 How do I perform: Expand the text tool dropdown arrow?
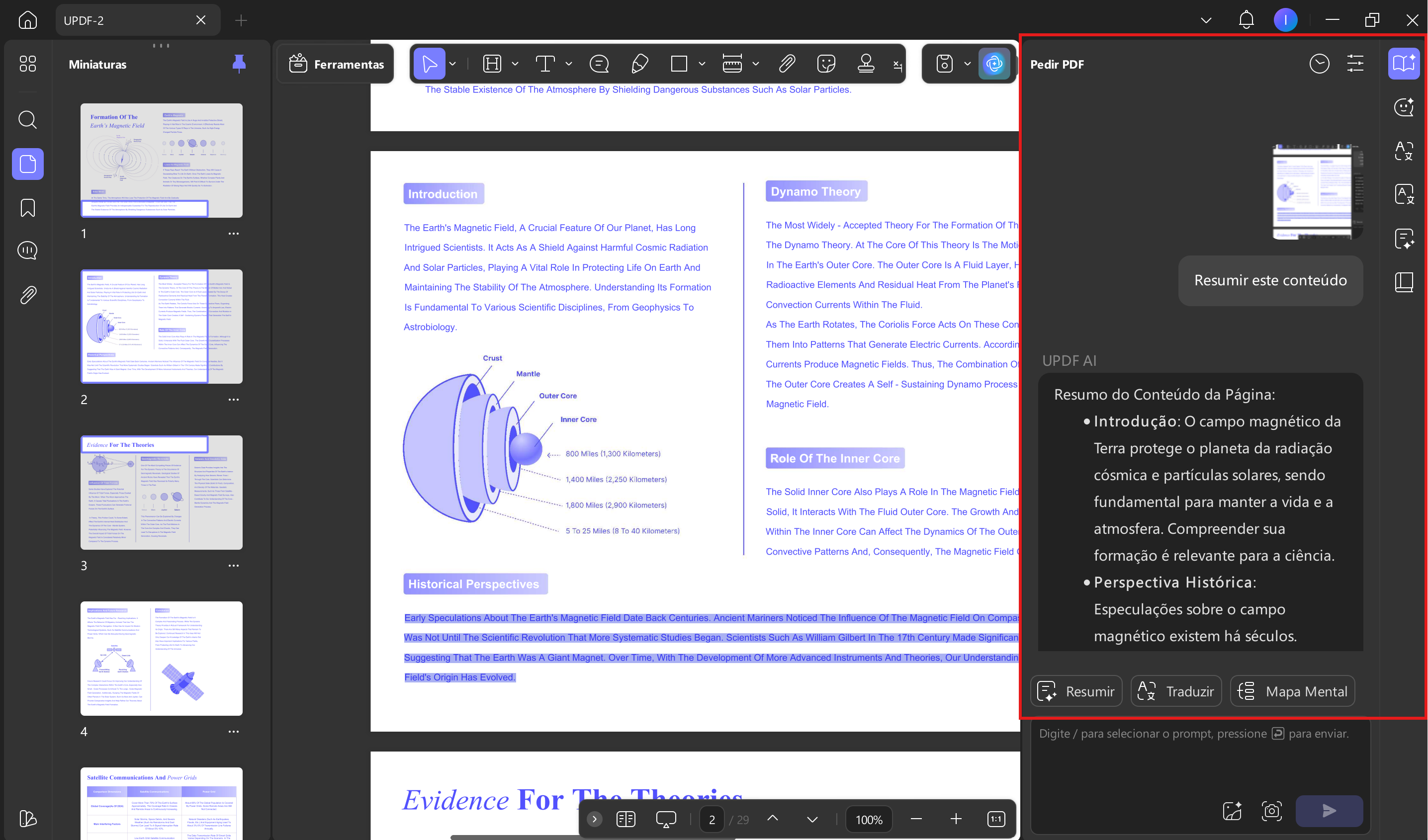(569, 64)
